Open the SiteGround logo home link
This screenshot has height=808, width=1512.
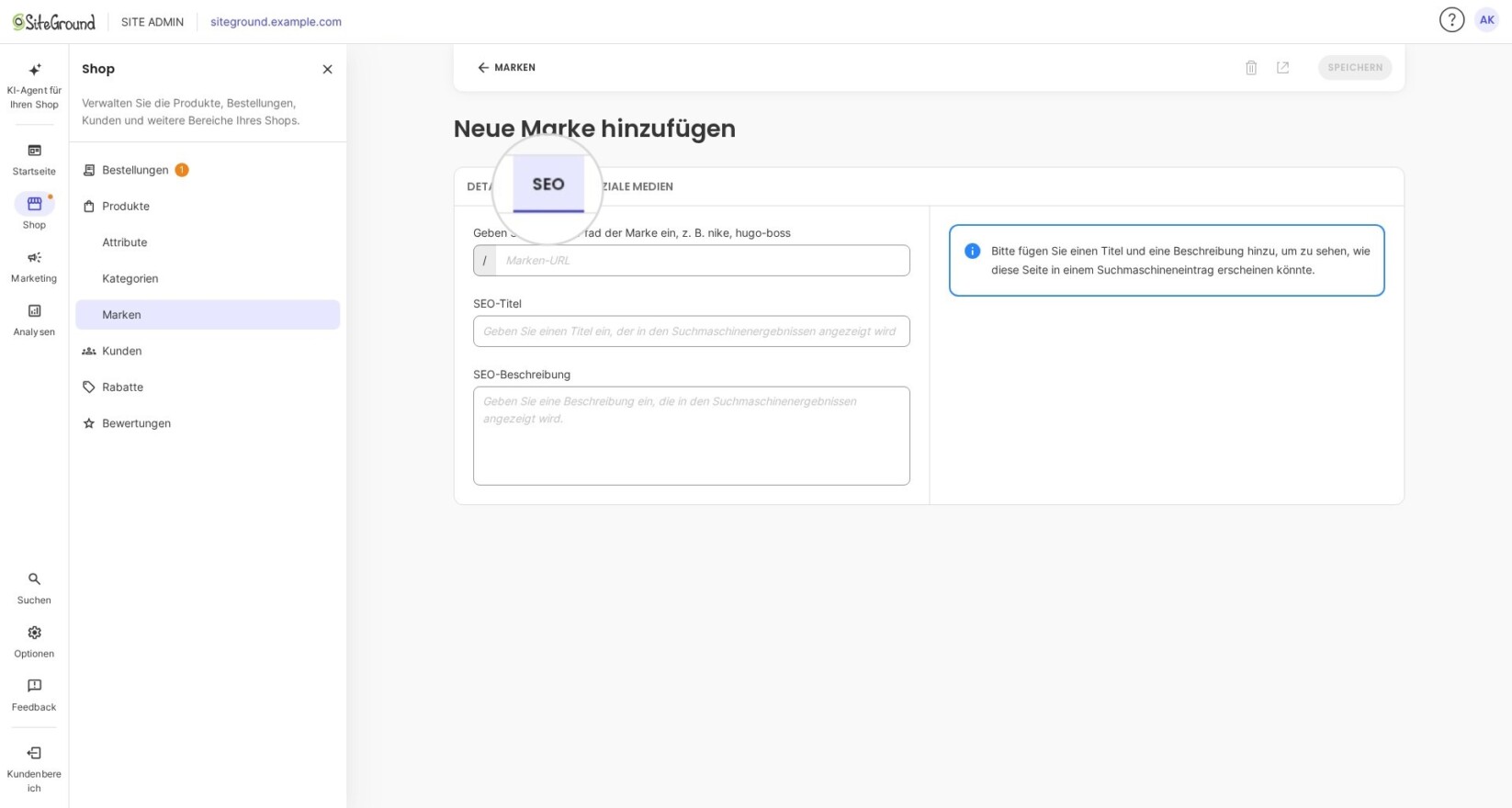coord(54,22)
